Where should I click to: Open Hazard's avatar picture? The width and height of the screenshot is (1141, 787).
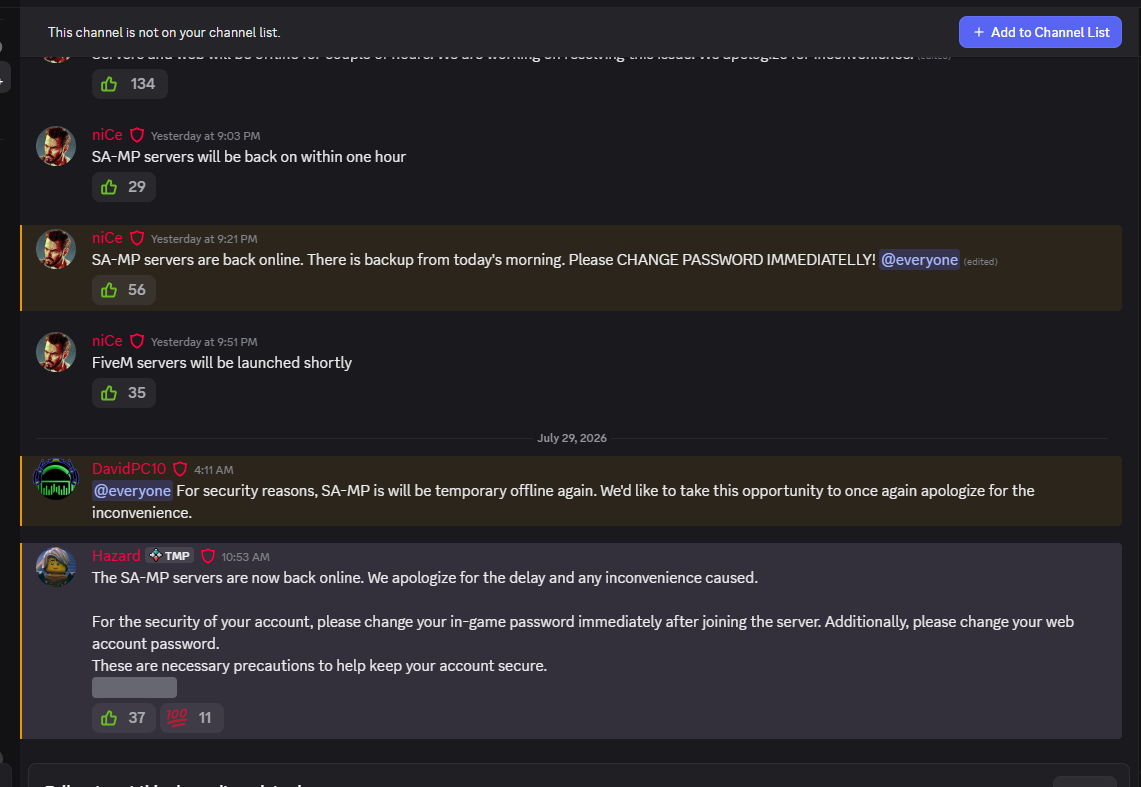click(x=56, y=567)
